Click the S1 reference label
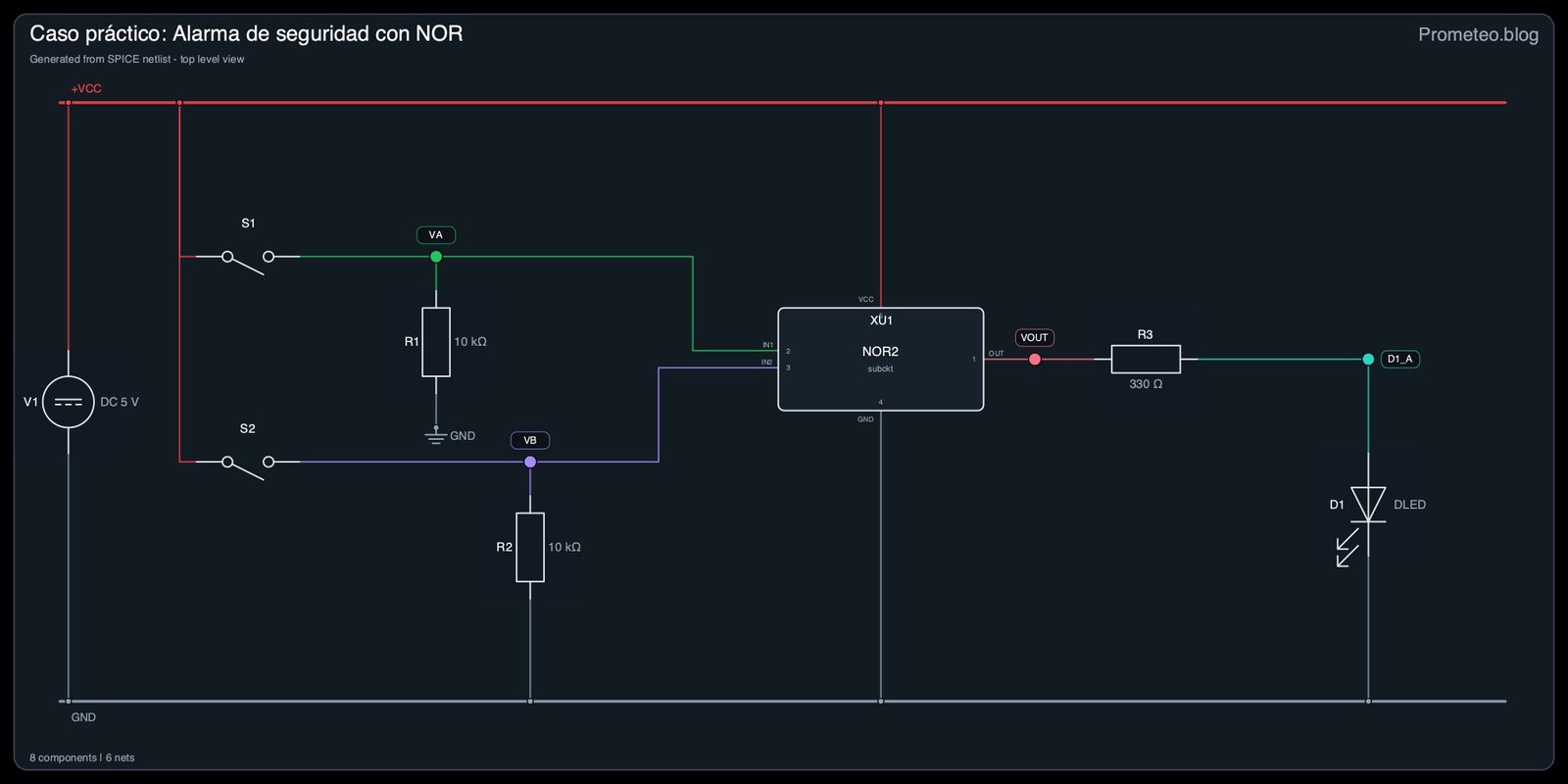1568x784 pixels. pyautogui.click(x=248, y=223)
